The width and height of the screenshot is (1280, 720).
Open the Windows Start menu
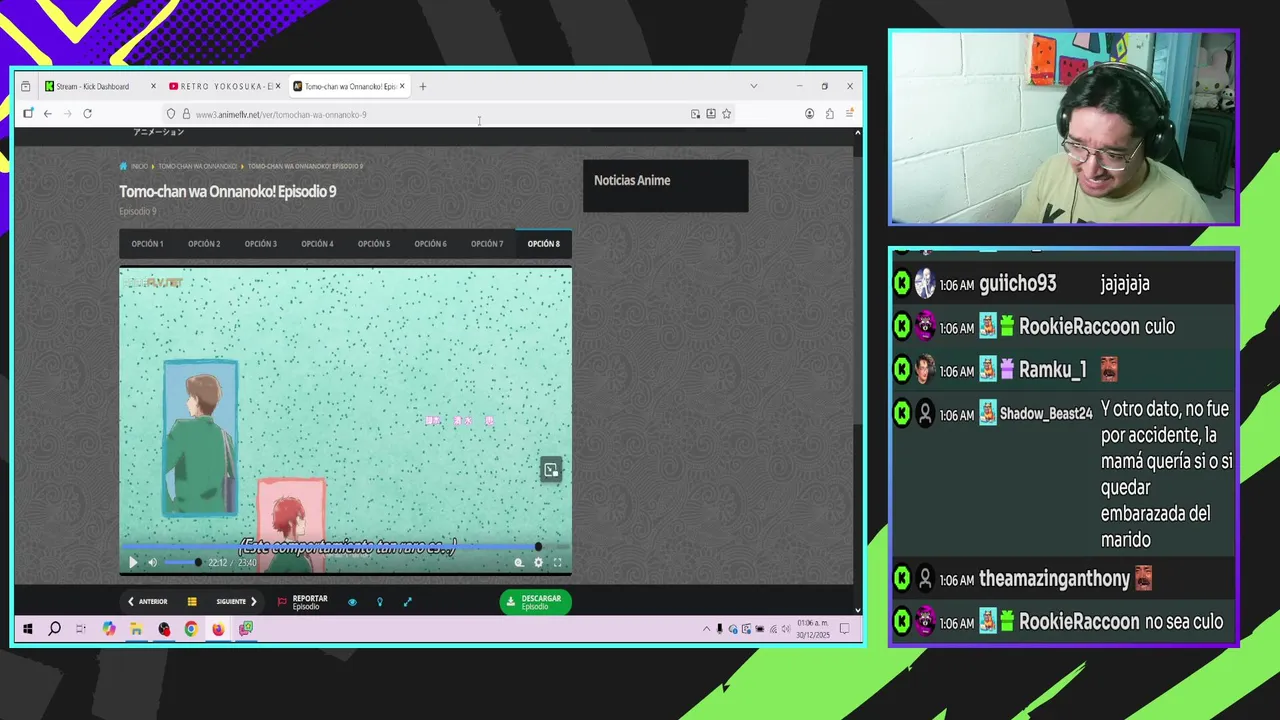point(28,629)
